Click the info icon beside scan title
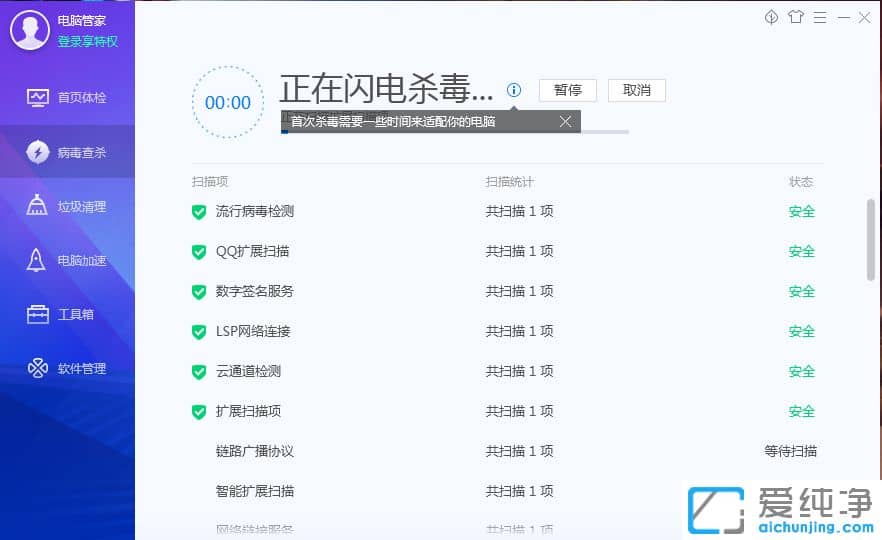Image resolution: width=882 pixels, height=540 pixels. [514, 90]
